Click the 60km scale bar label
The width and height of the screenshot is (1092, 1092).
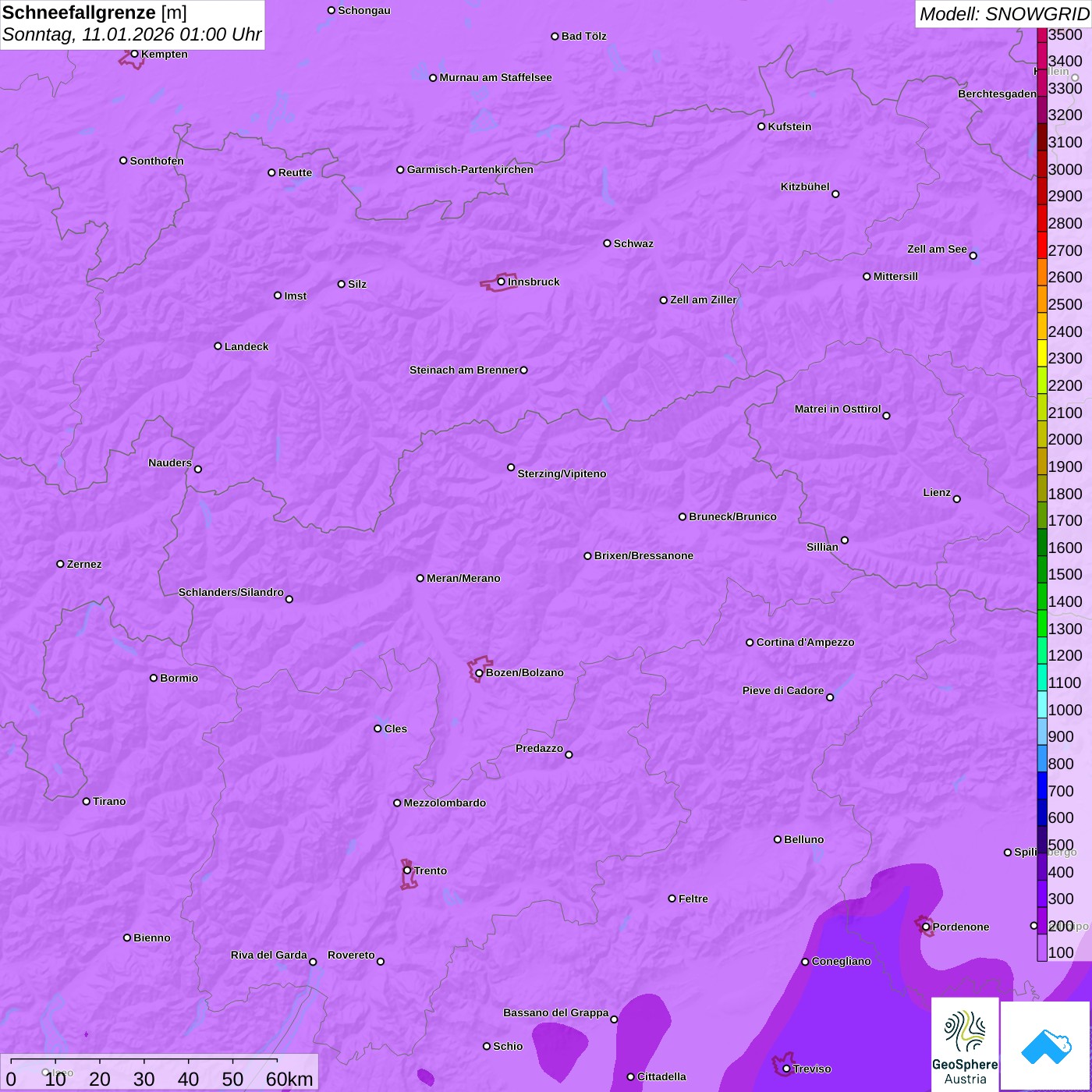289,1080
